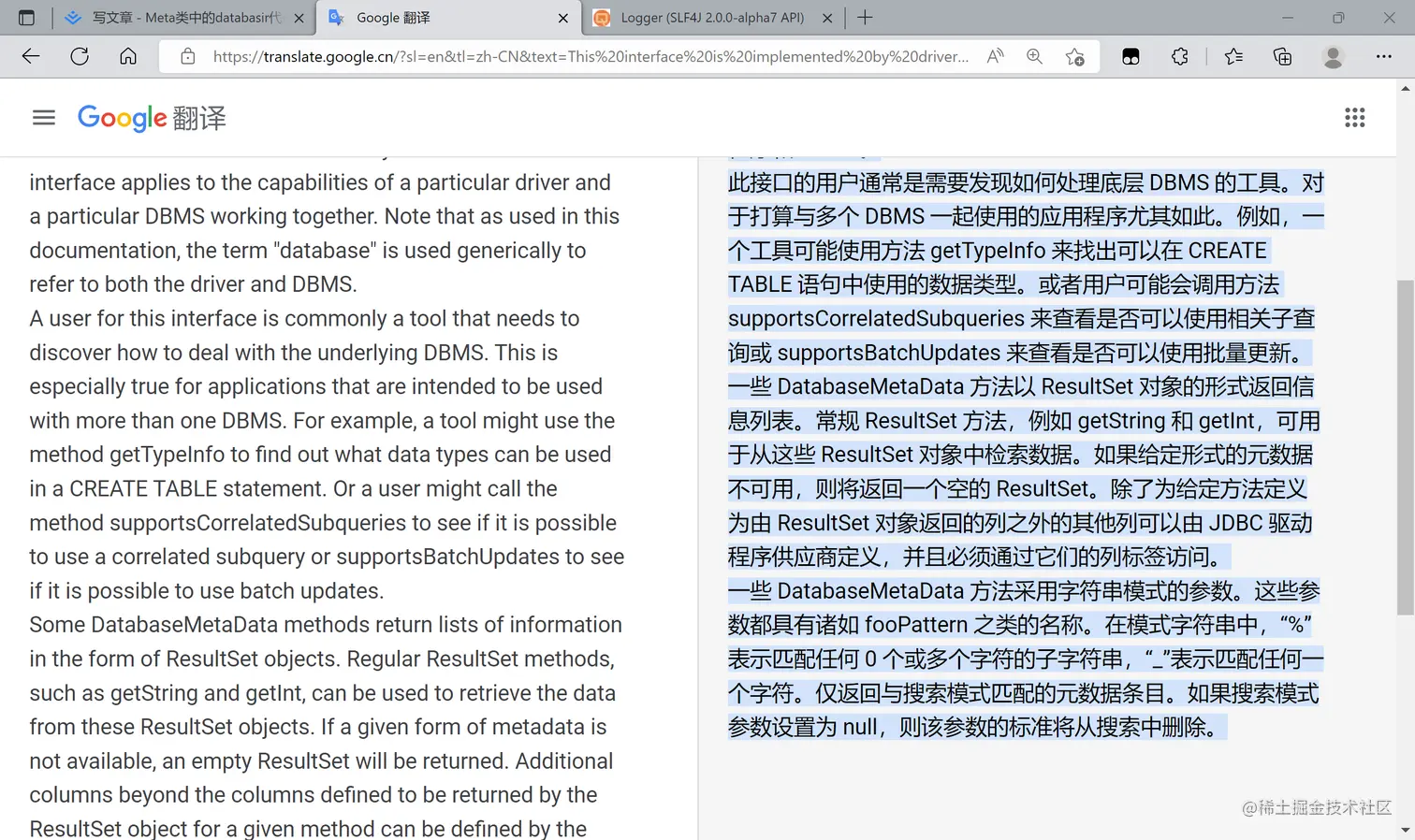Close the Logger SLF4J tab
This screenshot has width=1415, height=840.
[x=826, y=18]
